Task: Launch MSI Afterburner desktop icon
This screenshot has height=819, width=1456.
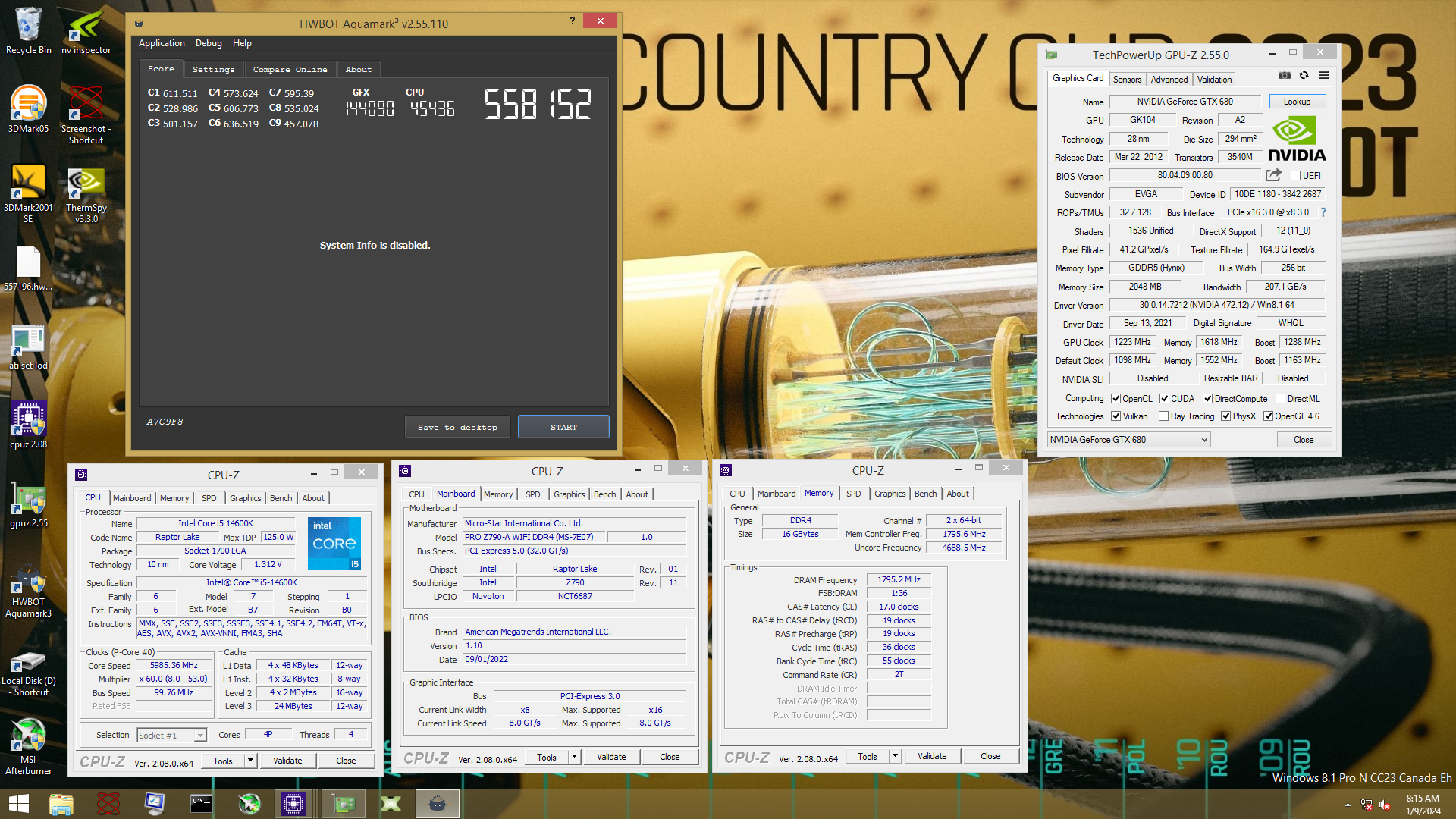Action: [x=29, y=747]
